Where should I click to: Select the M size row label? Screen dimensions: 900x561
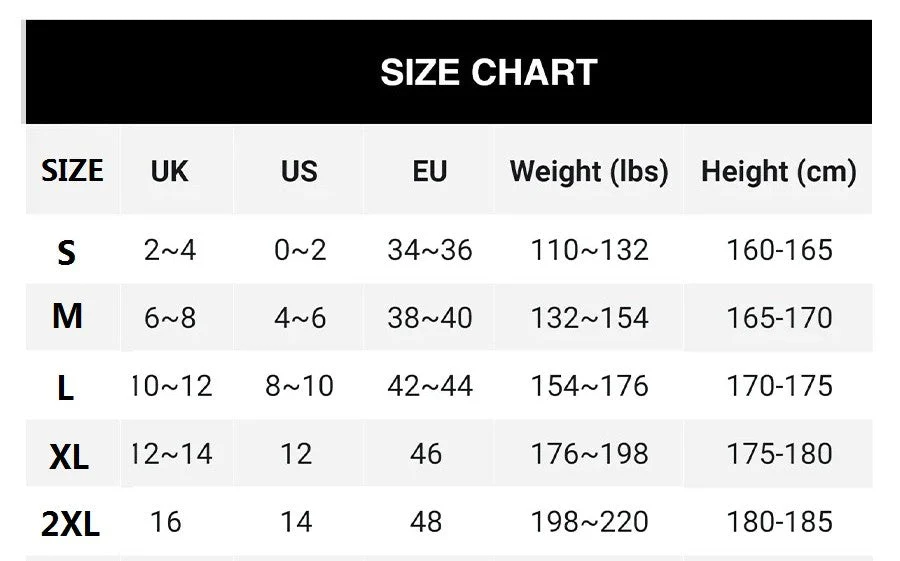(x=67, y=317)
